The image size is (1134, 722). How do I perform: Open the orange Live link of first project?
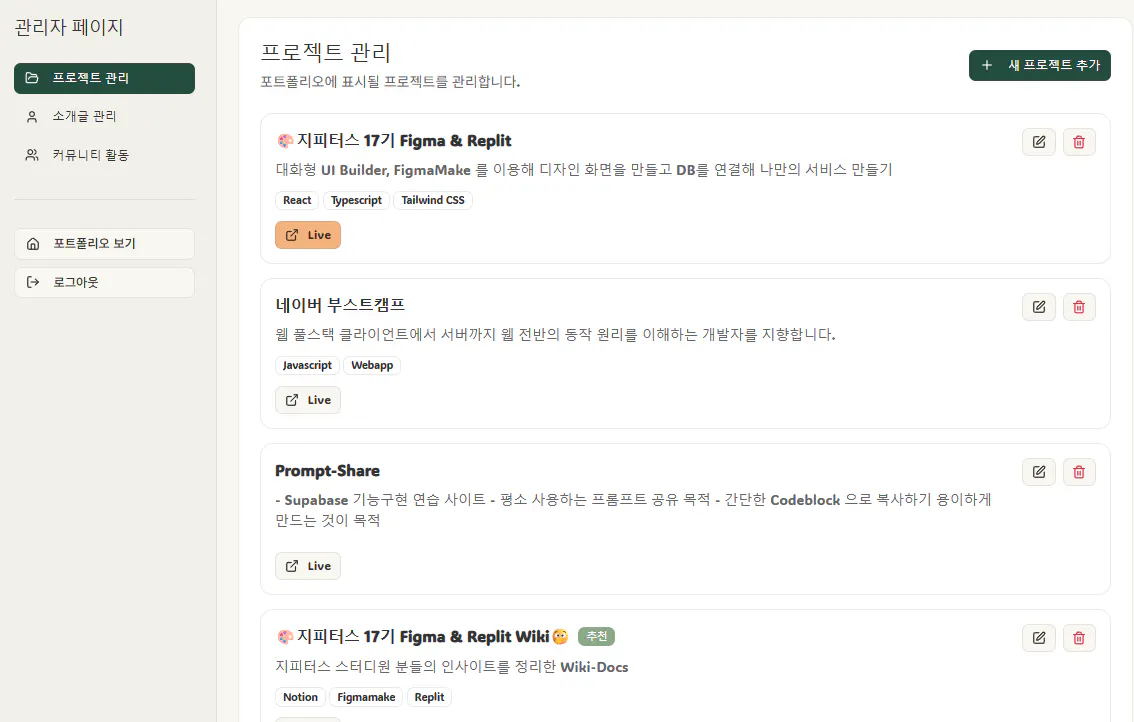308,235
